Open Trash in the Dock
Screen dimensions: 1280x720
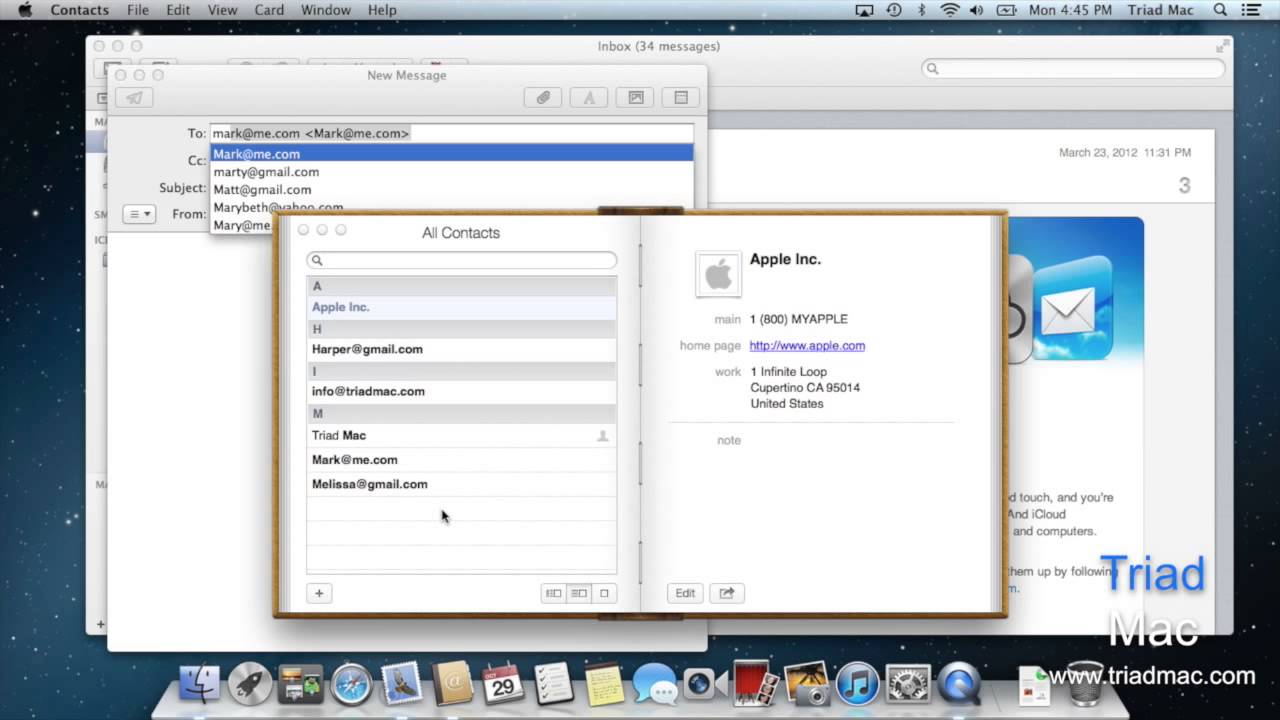pyautogui.click(x=1084, y=684)
